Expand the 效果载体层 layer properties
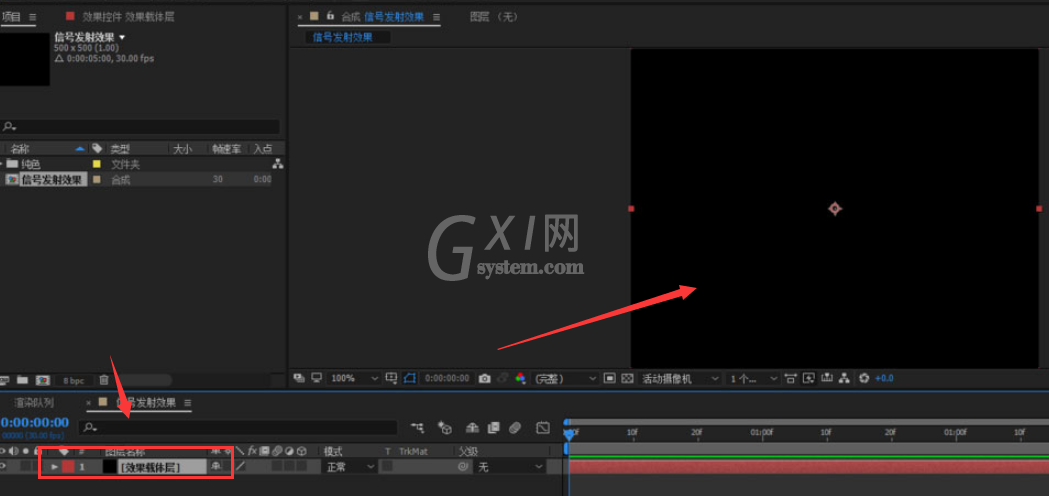 coord(55,467)
